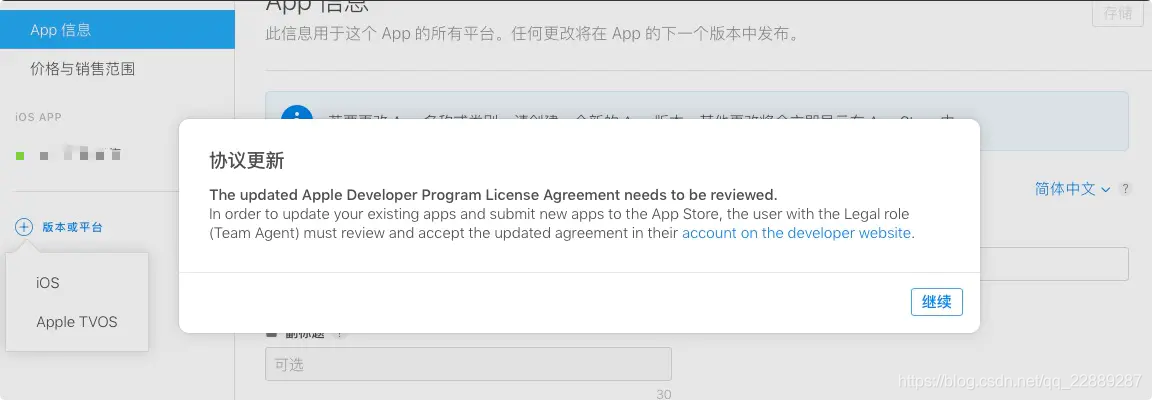Click the plus icon next to 版本或平台

tap(24, 227)
